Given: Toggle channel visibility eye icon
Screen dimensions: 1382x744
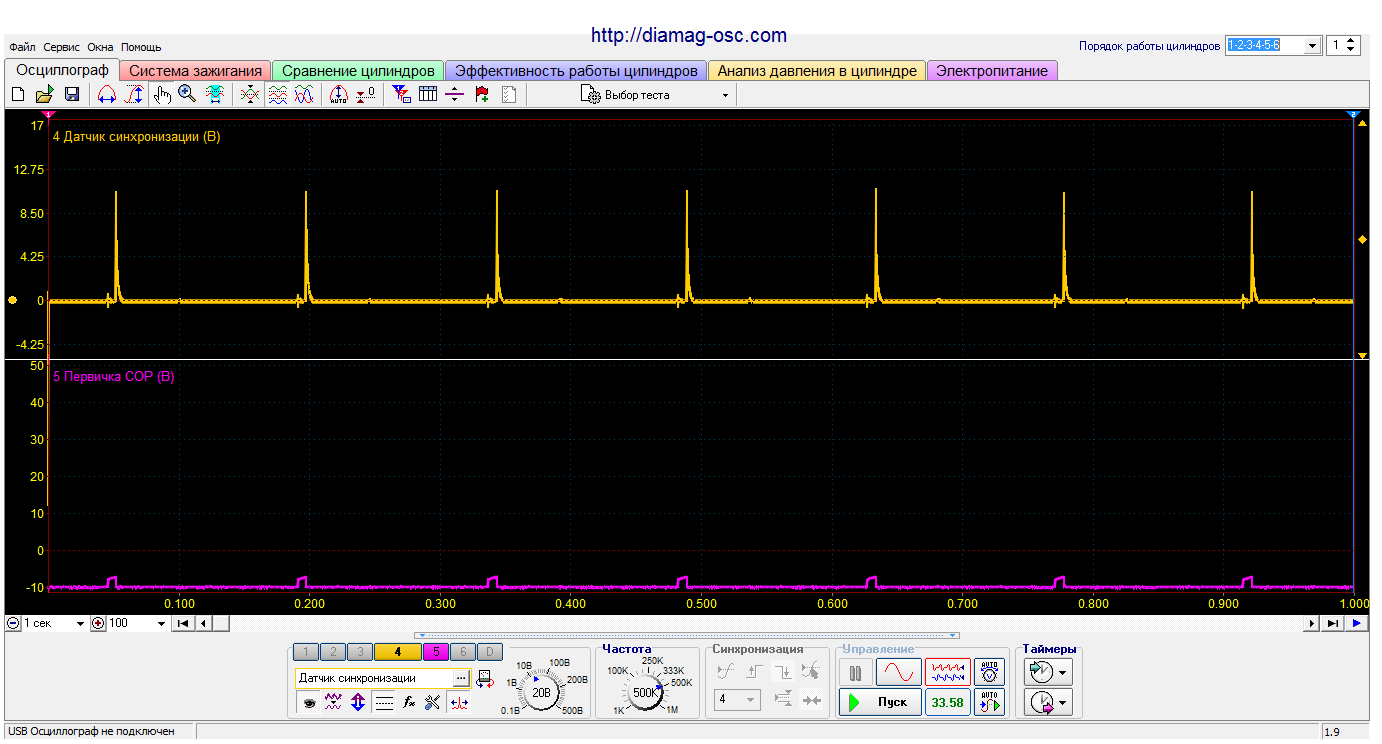Looking at the screenshot, I should pos(309,703).
